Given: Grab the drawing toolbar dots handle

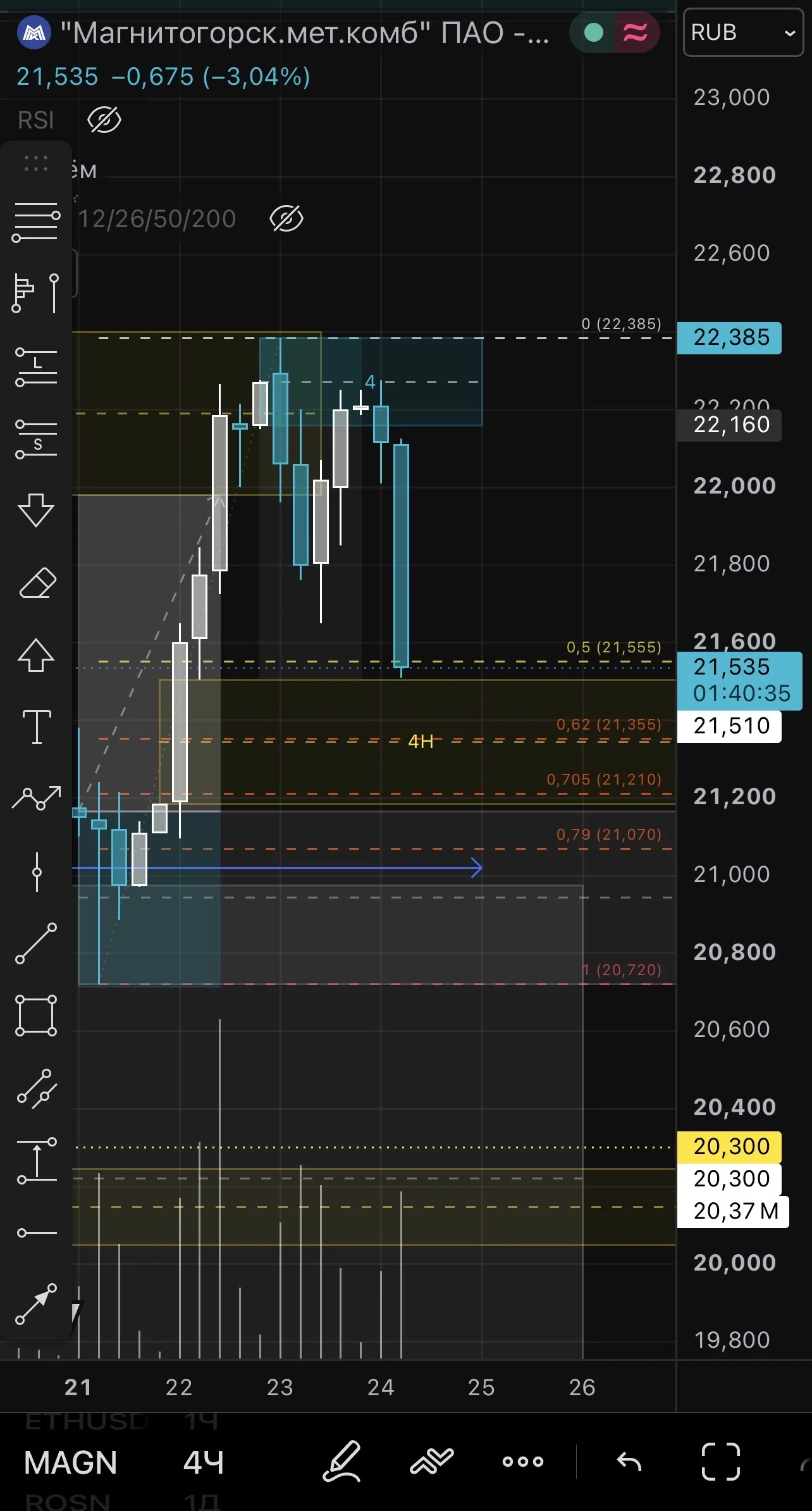Looking at the screenshot, I should tap(36, 163).
